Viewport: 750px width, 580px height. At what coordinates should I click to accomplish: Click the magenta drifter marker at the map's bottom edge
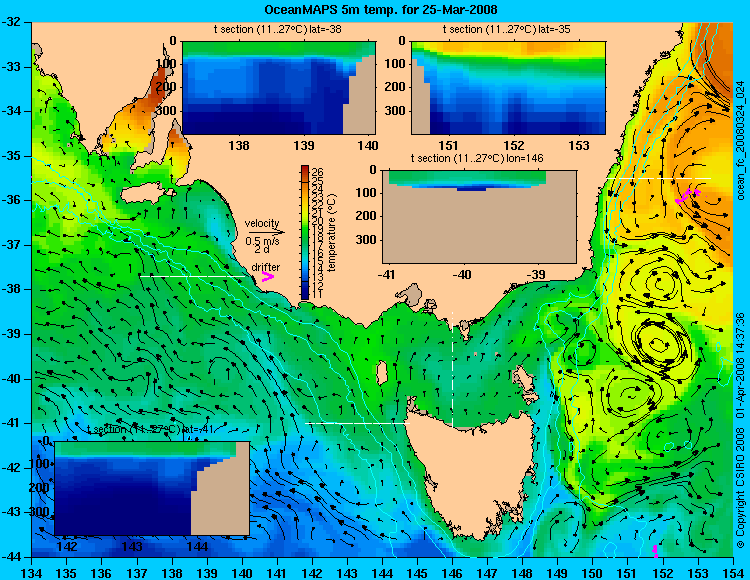click(655, 551)
